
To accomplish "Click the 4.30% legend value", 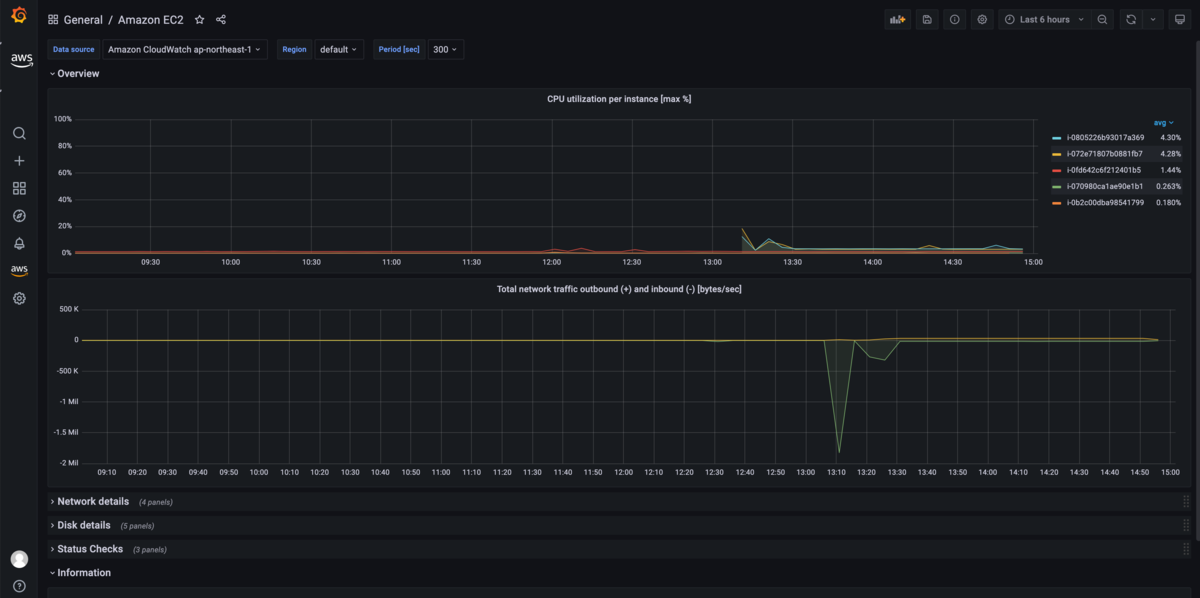I will pos(1170,137).
